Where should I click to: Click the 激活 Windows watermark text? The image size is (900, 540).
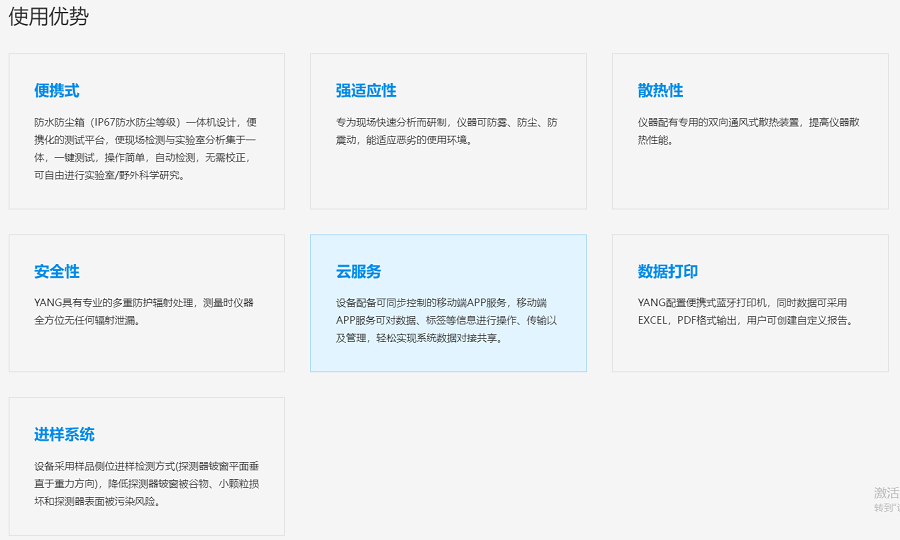[x=886, y=493]
